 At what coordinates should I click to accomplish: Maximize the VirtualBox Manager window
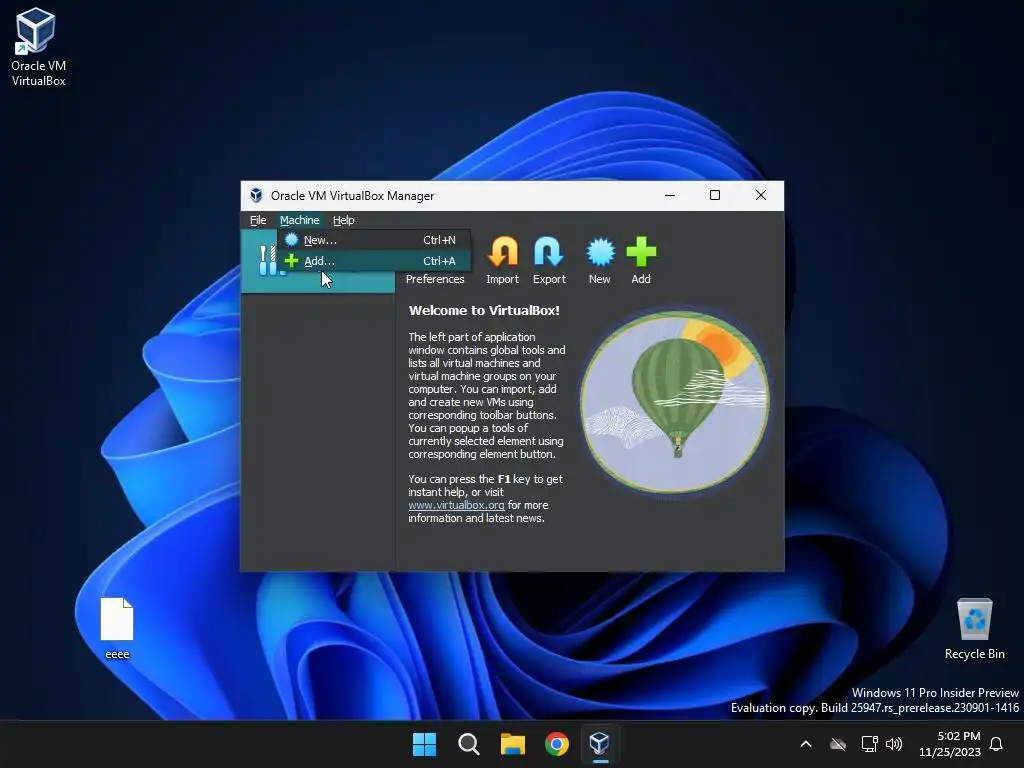[x=715, y=195]
